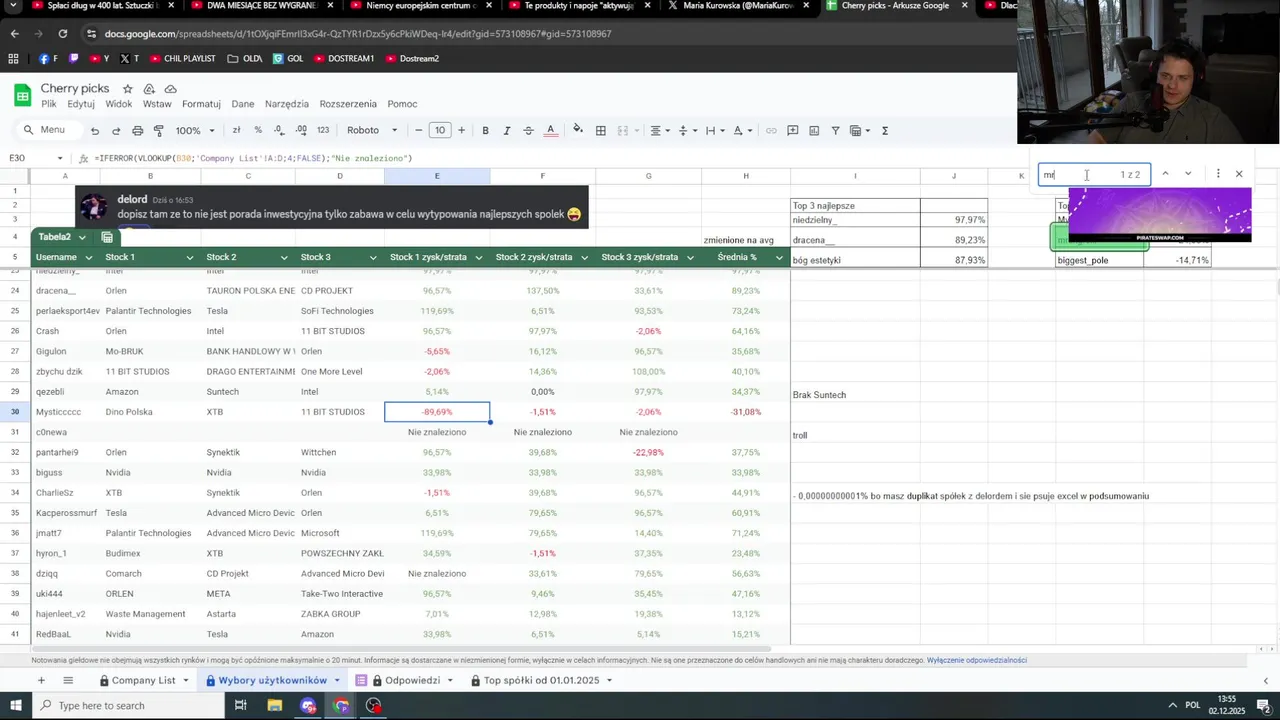The height and width of the screenshot is (720, 1280).
Task: Toggle bold formatting
Action: (485, 130)
